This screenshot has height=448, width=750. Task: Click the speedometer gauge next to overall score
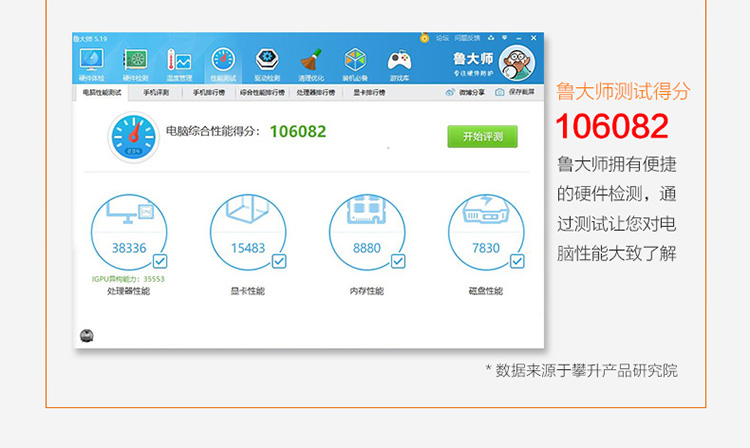[133, 137]
